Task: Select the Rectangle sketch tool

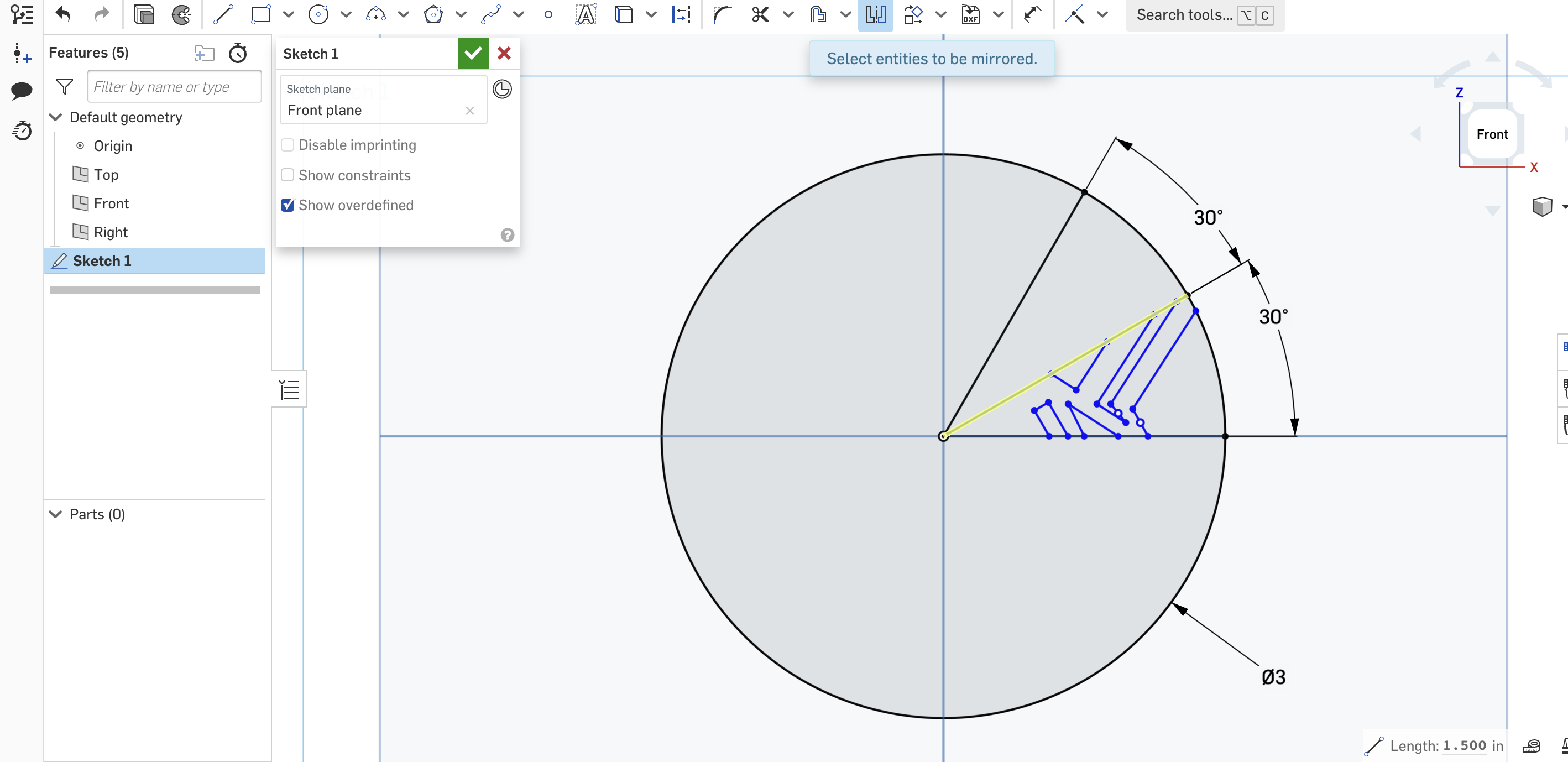Action: click(x=260, y=14)
